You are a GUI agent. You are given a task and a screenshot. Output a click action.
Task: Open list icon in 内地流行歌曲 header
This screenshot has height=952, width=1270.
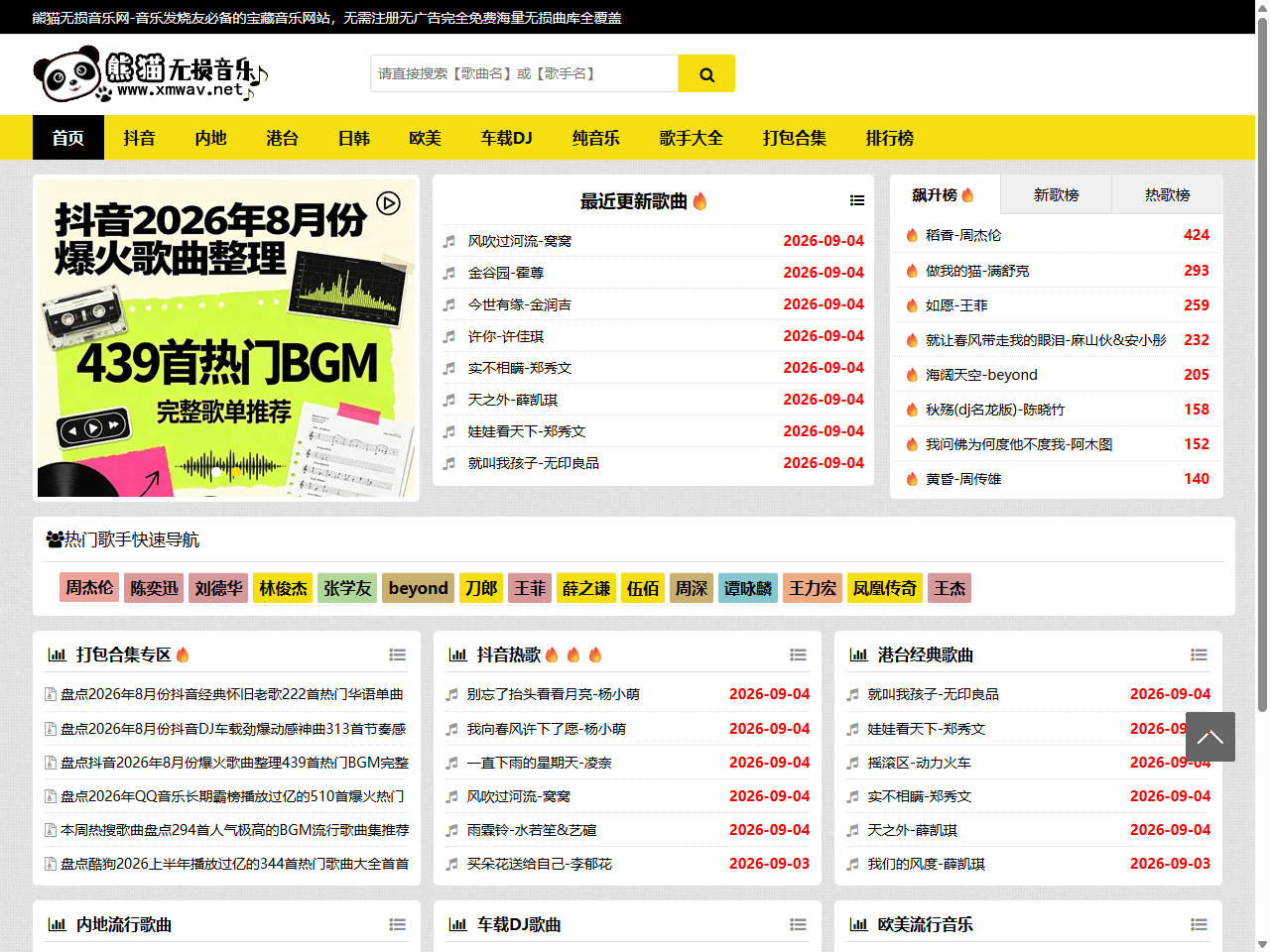(x=398, y=924)
